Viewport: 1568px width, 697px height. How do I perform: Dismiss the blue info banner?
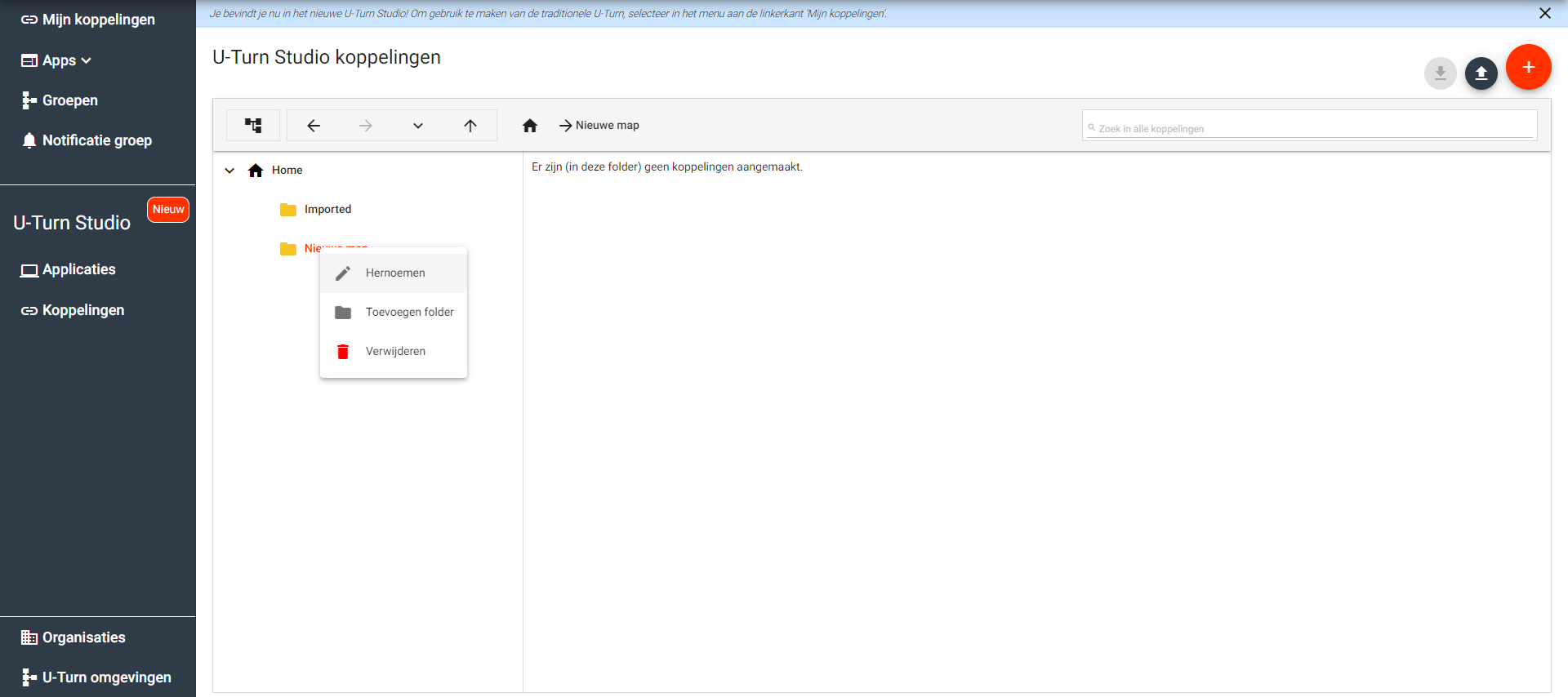[x=1544, y=13]
